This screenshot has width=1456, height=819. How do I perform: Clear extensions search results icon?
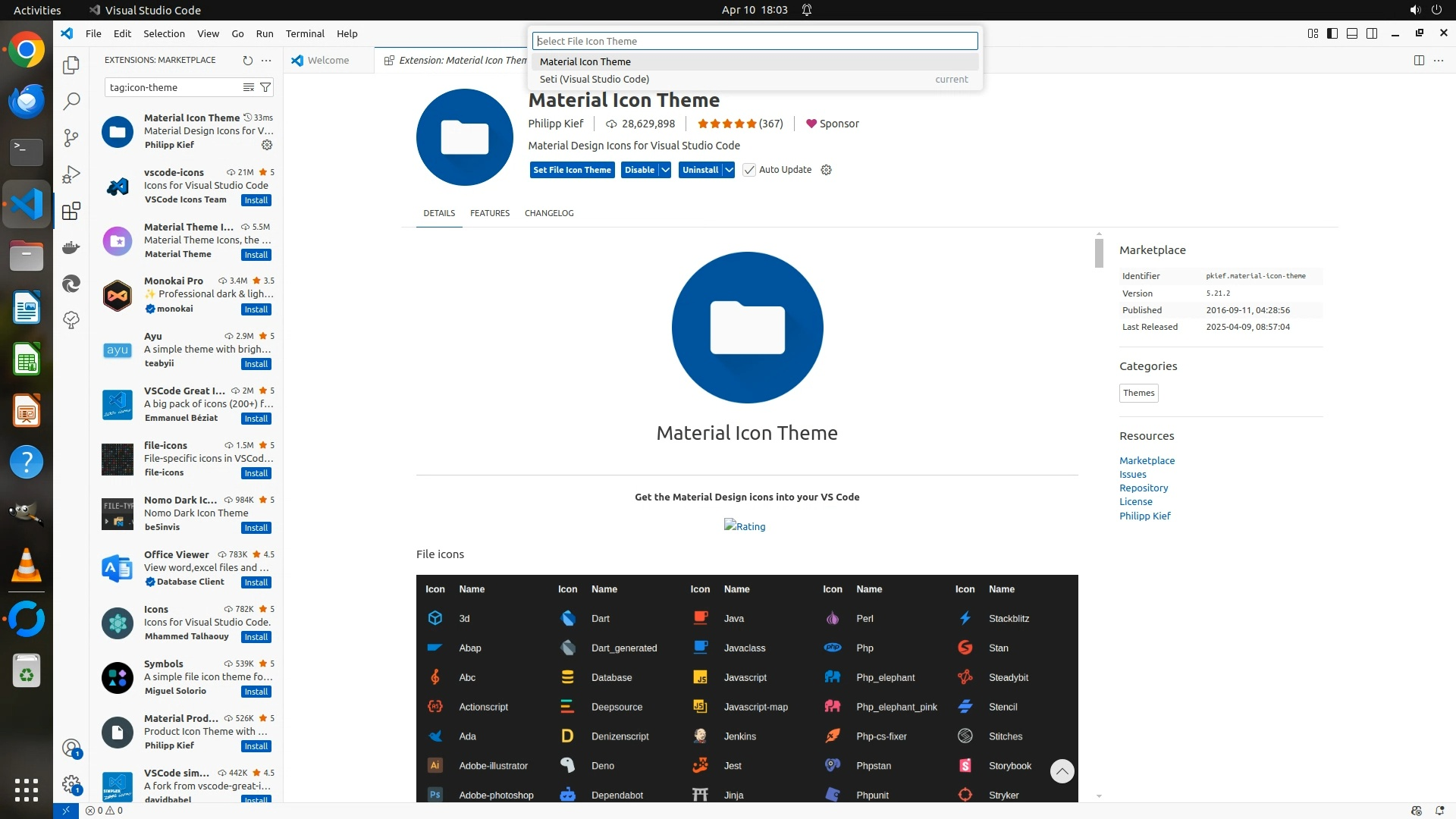pos(248,87)
